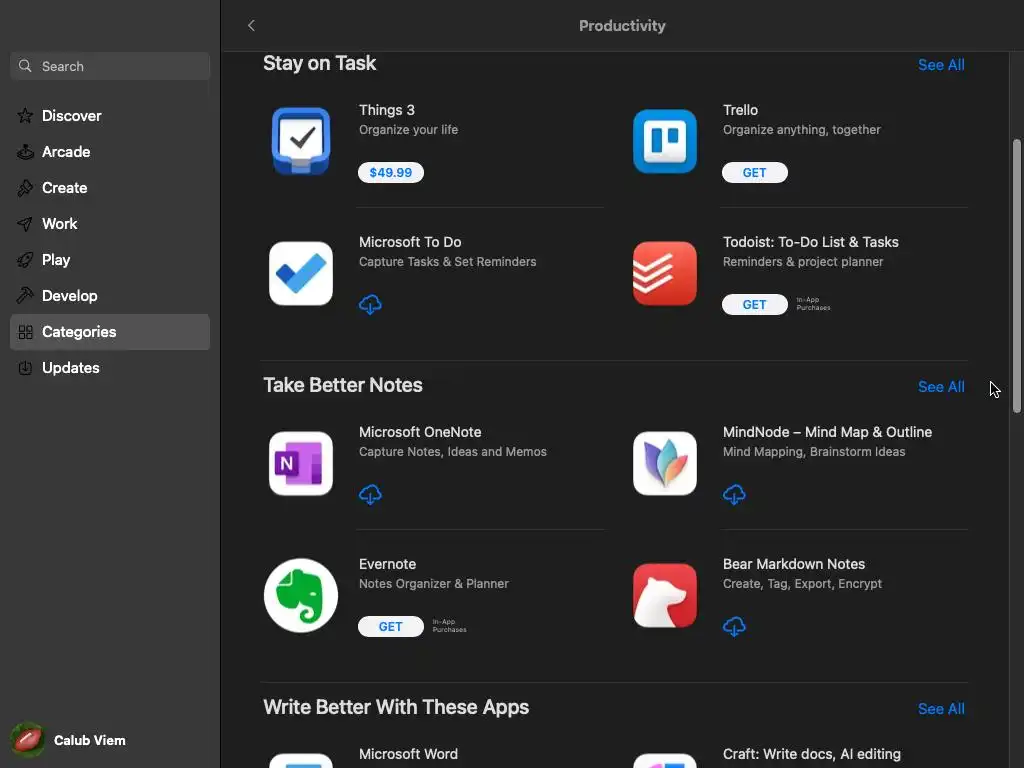Open the Trello title
This screenshot has height=768, width=1024.
click(740, 110)
